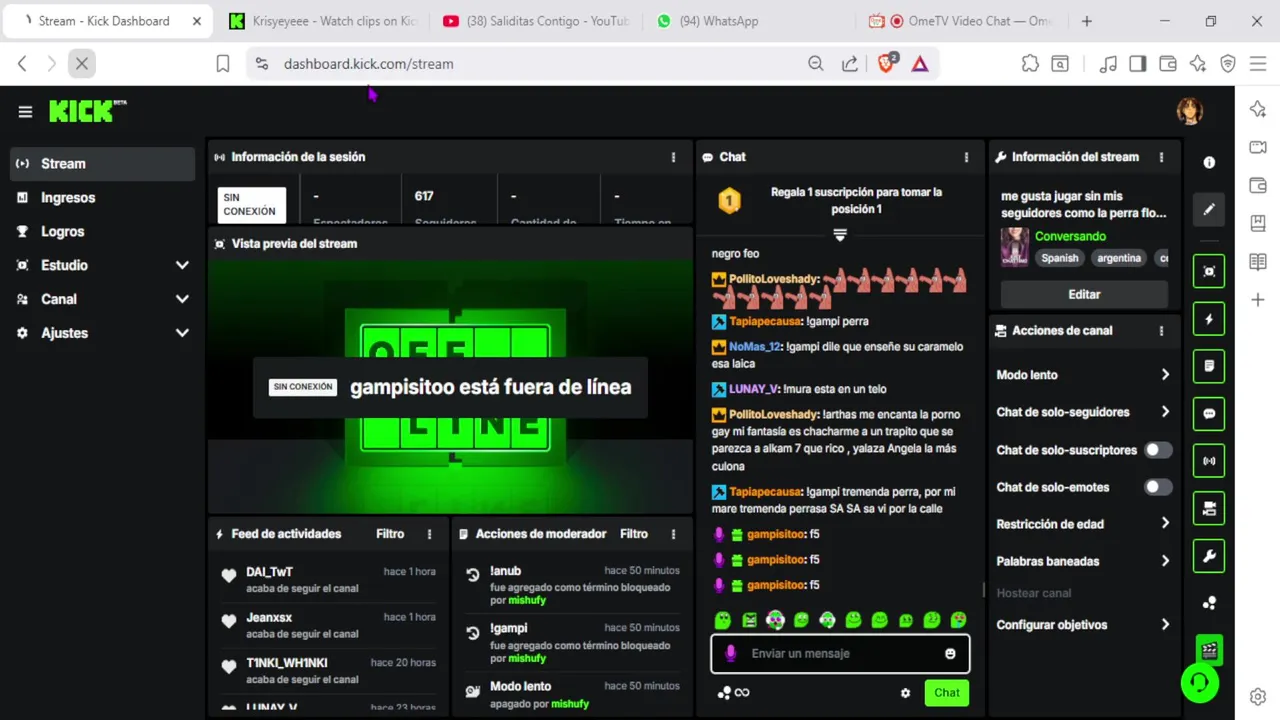Click the info icon in right toolbar
The image size is (1280, 720).
tap(1209, 163)
